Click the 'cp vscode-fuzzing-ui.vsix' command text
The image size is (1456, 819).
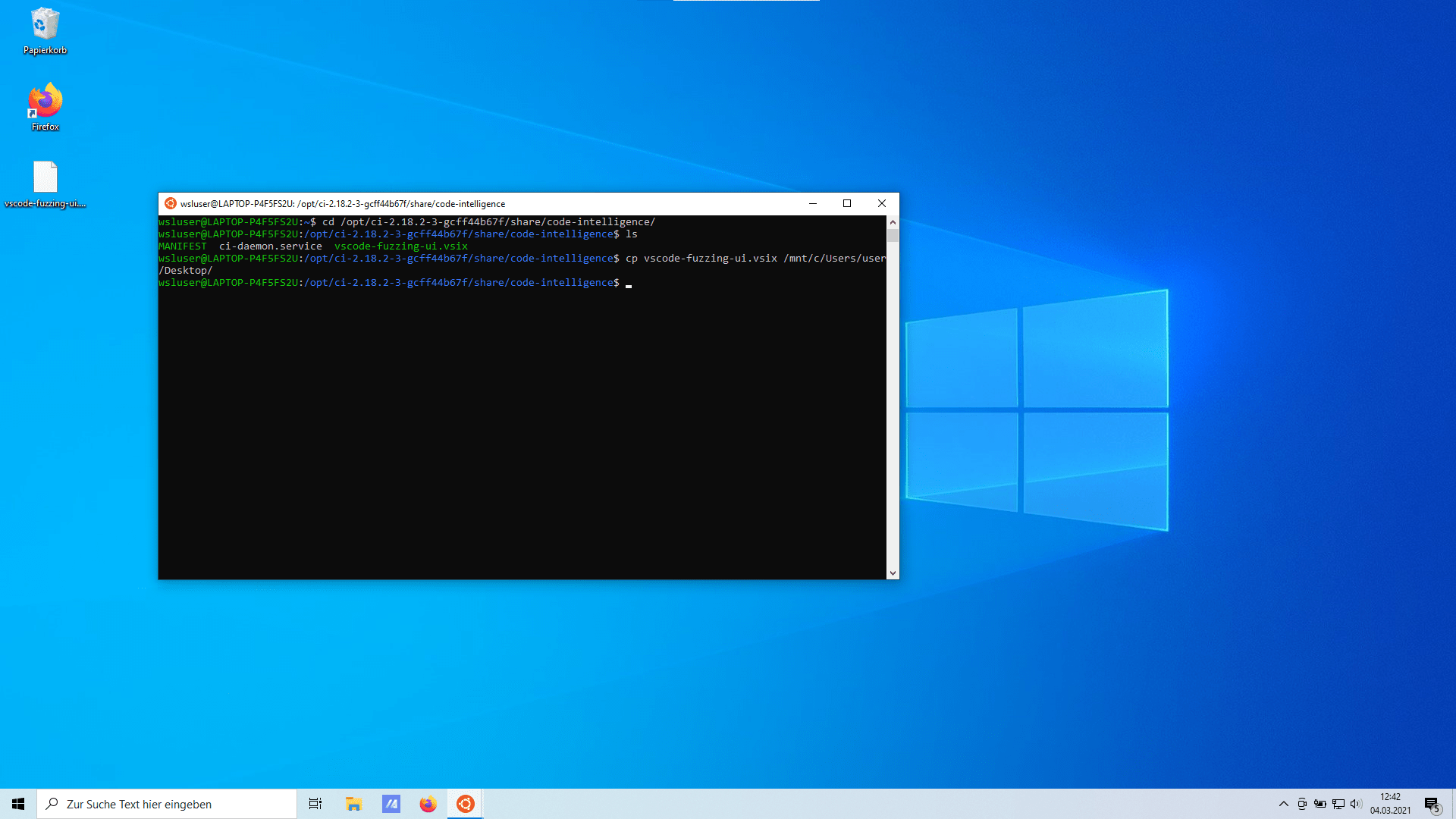[x=701, y=259]
